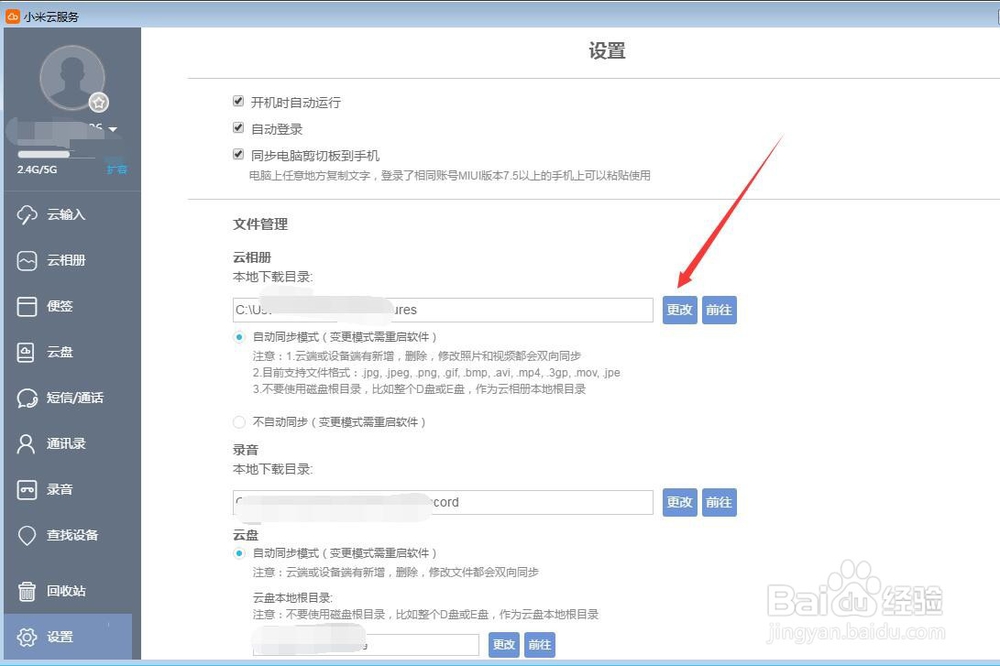1000x666 pixels.
Task: Toggle 开机时自动运行 checkbox
Action: point(239,101)
